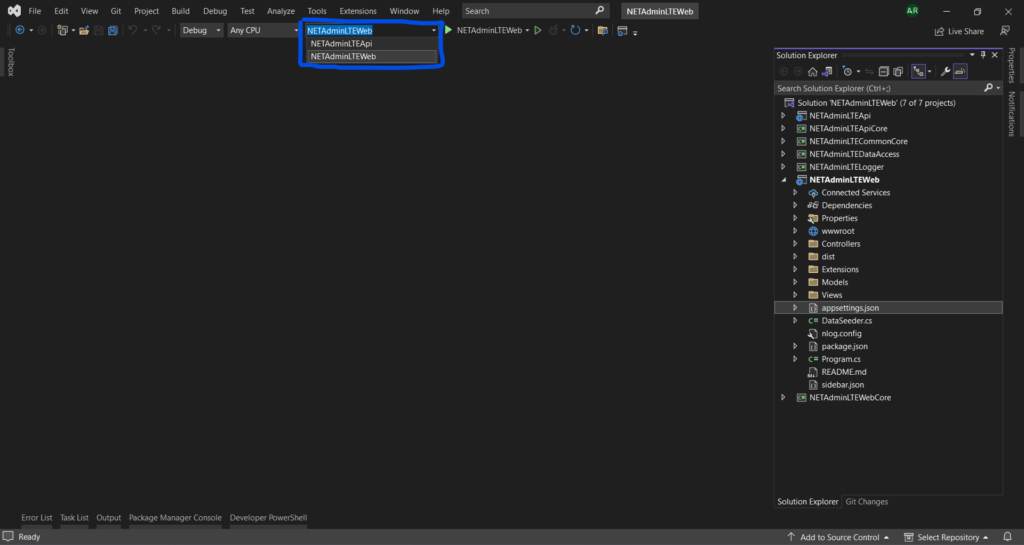1024x545 pixels.
Task: Click the Navigate Backward toolbar icon
Action: pos(20,30)
